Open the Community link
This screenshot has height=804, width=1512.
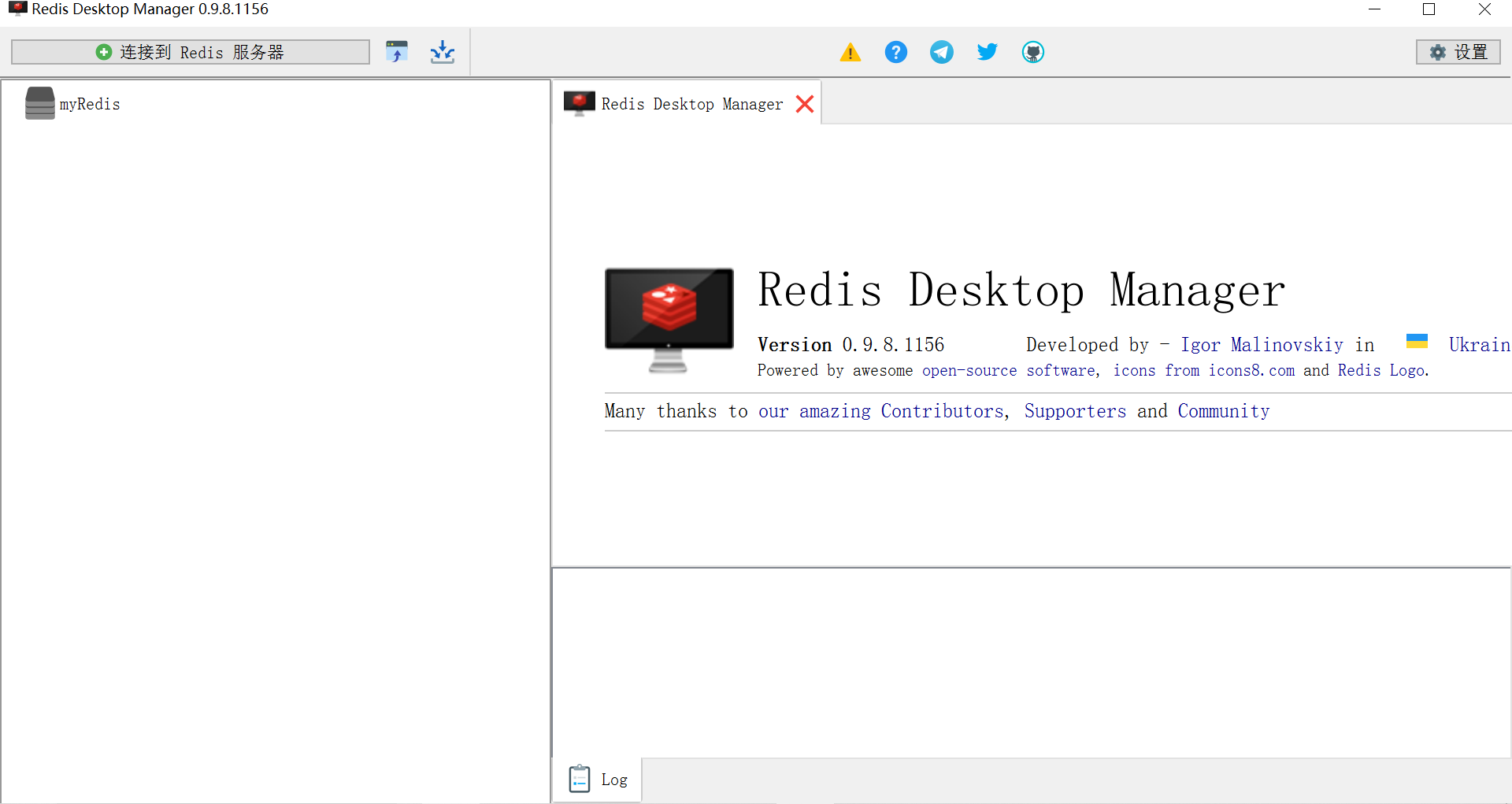tap(1224, 411)
